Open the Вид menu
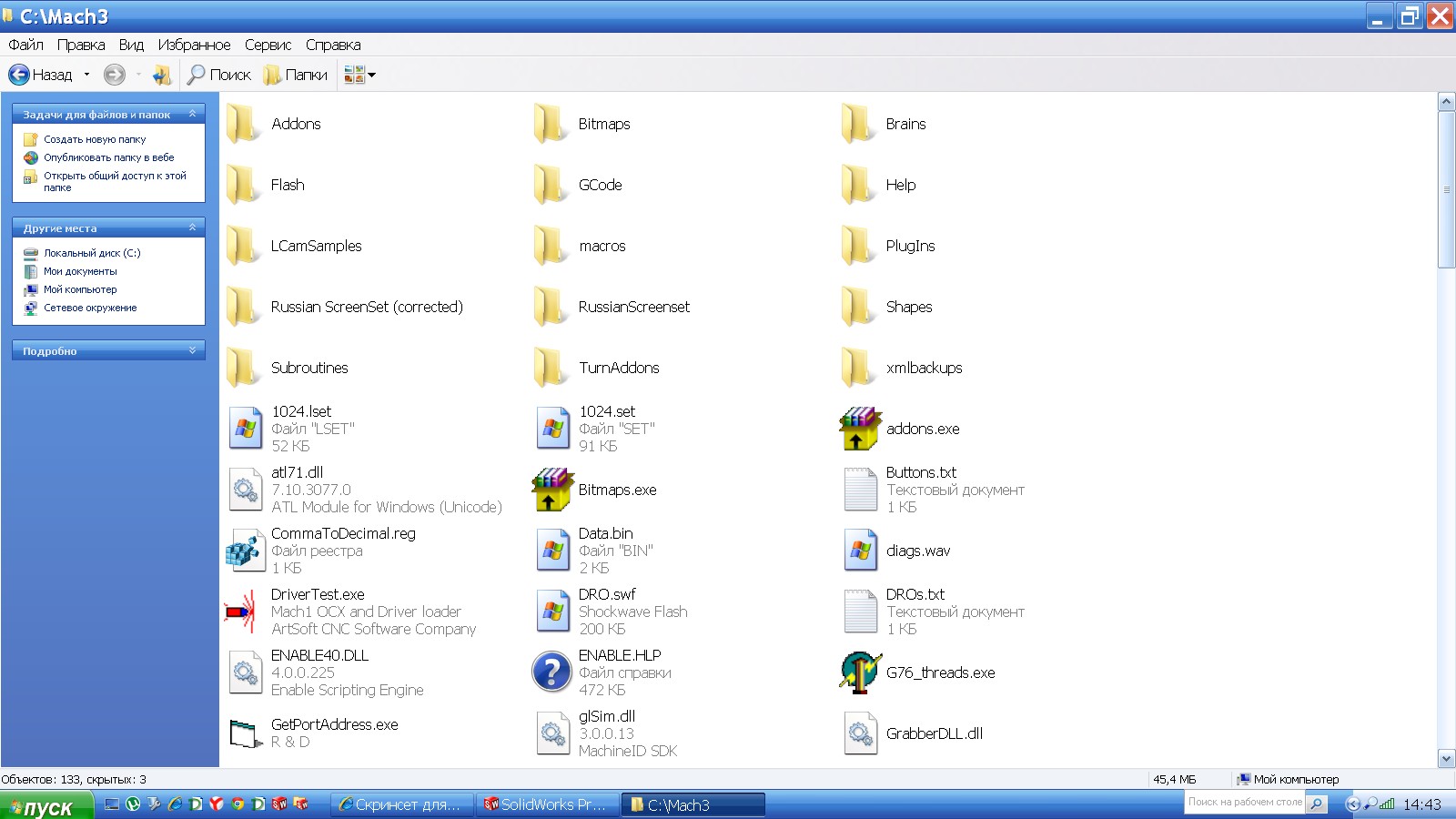The height and width of the screenshot is (819, 1456). [x=131, y=45]
